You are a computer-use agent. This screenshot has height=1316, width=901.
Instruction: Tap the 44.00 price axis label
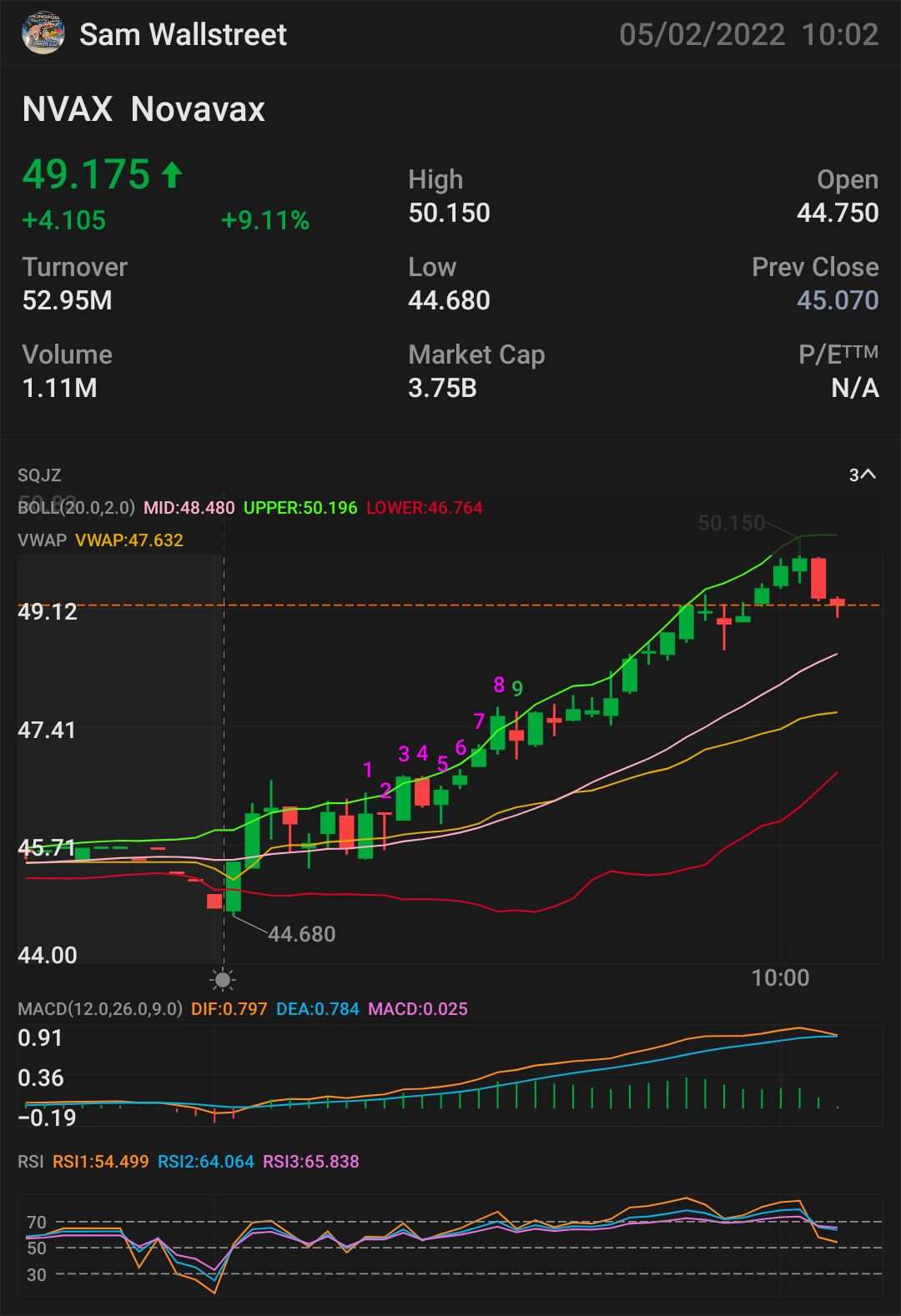click(48, 955)
